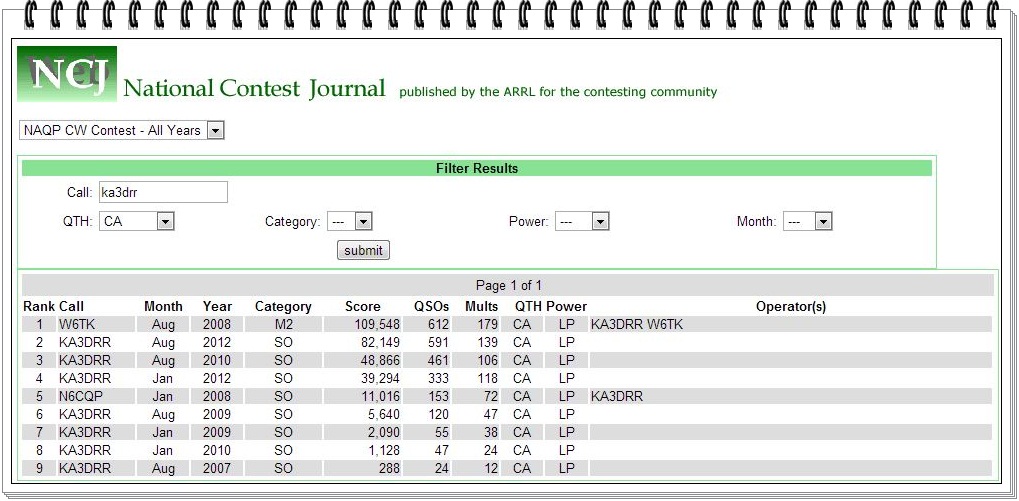1019x501 pixels.
Task: Expand the Category filter dropdown
Action: [349, 222]
